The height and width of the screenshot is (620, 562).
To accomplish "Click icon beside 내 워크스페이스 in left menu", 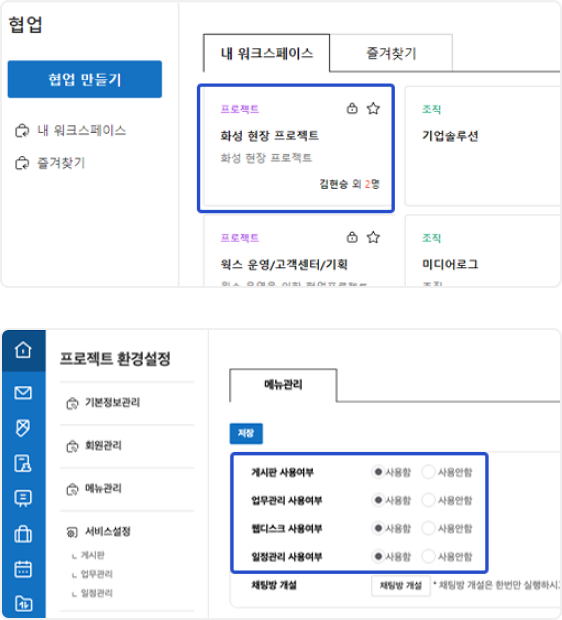I will (22, 130).
